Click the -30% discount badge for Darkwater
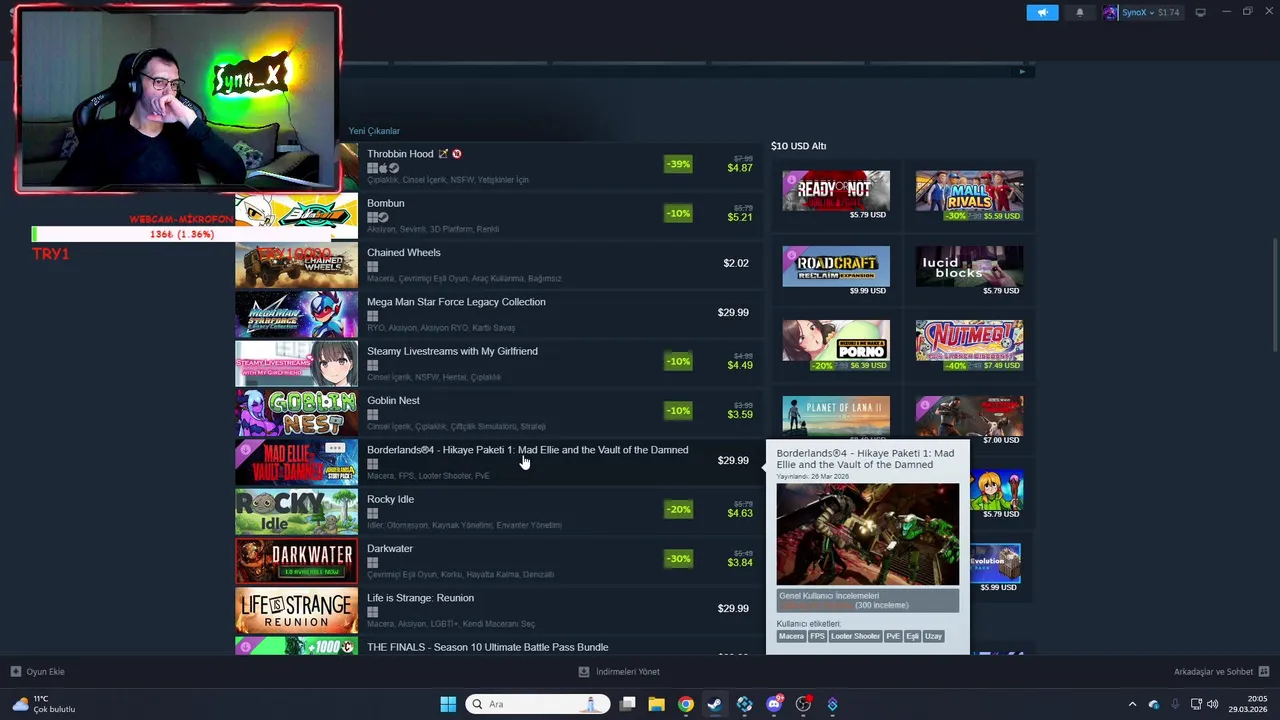Image resolution: width=1280 pixels, height=720 pixels. [678, 559]
